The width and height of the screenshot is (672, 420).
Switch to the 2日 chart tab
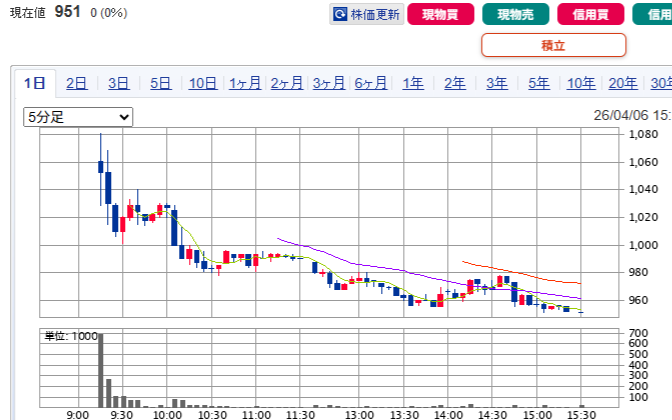coord(77,83)
